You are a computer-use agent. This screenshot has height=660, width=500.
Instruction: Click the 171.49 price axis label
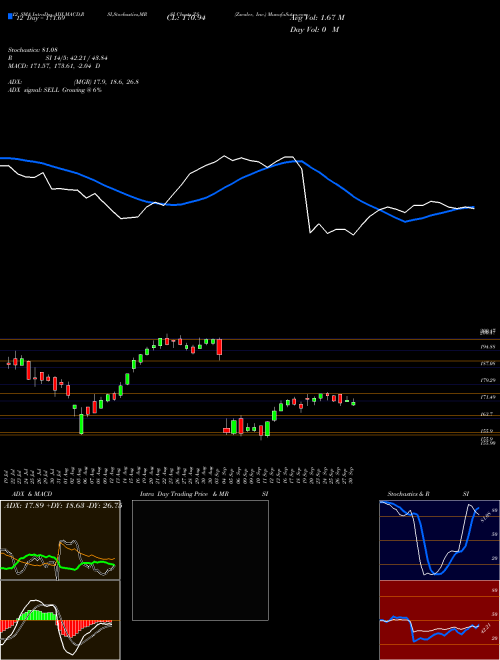point(488,397)
